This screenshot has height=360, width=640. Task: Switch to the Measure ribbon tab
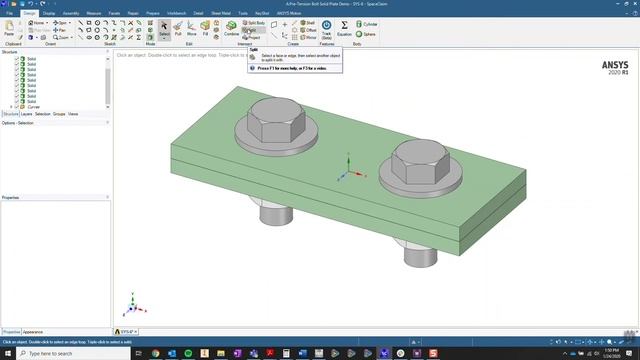pos(93,13)
